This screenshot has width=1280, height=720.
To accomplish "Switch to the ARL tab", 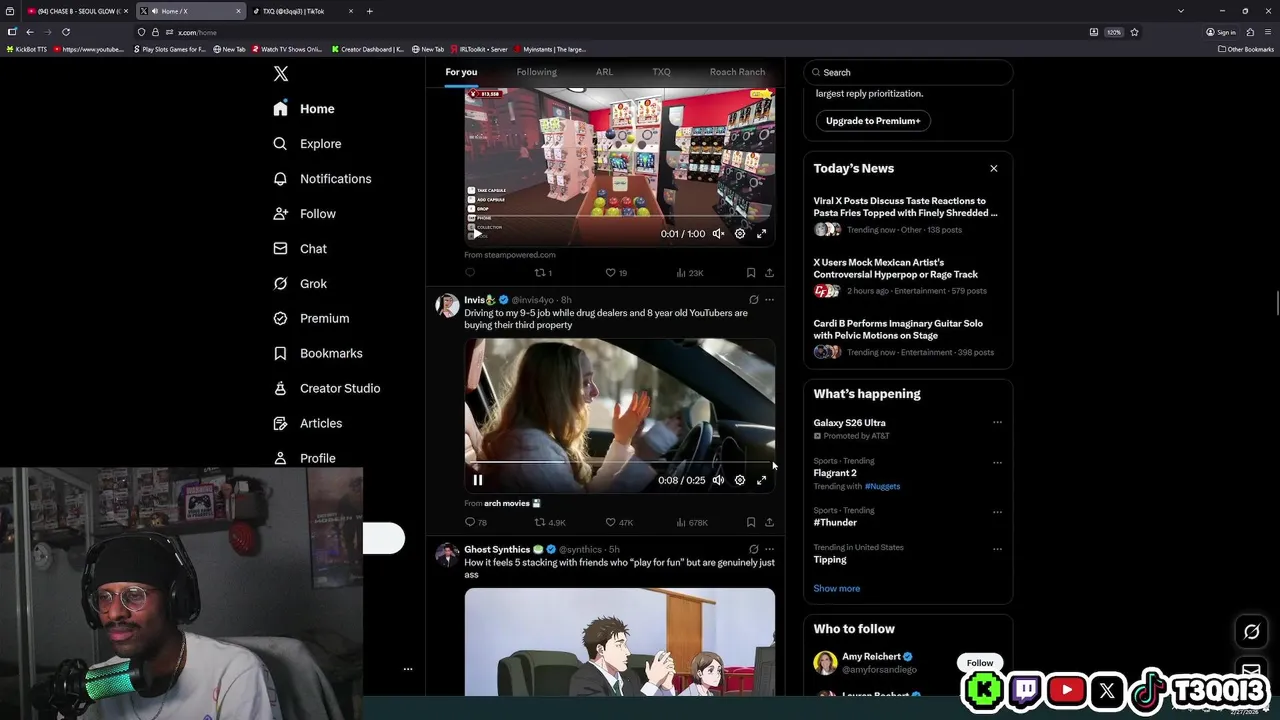I will pos(604,72).
